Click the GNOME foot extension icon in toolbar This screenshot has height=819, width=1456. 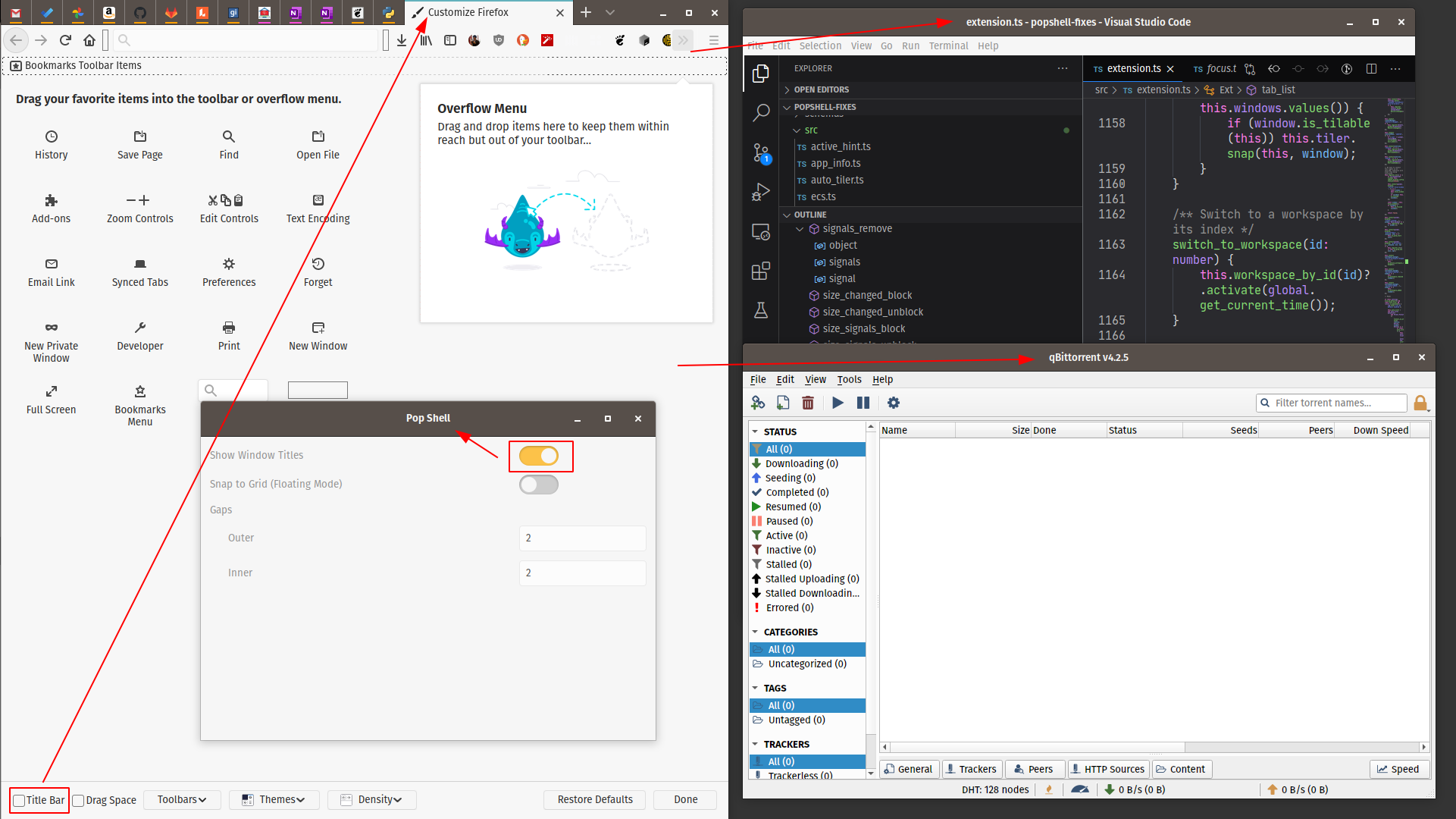coord(620,40)
